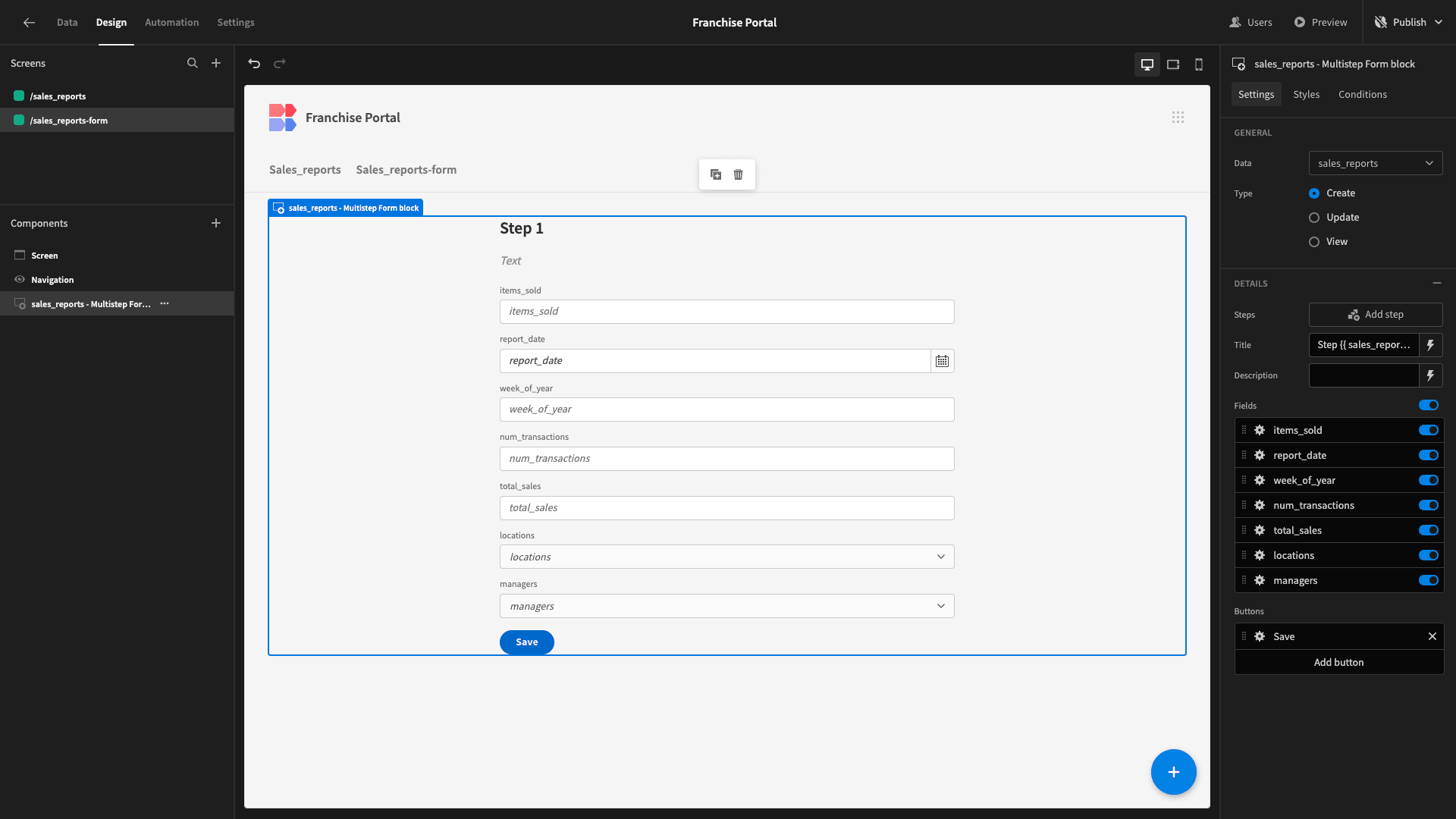Click the Add step button

click(1376, 315)
